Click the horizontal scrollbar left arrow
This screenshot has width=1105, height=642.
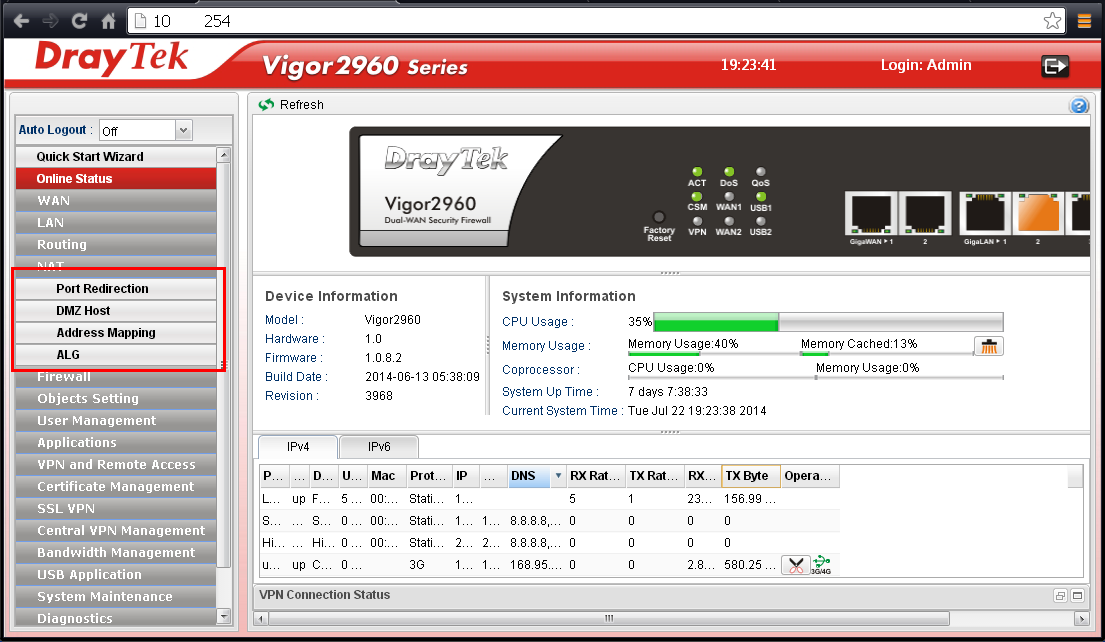click(261, 619)
